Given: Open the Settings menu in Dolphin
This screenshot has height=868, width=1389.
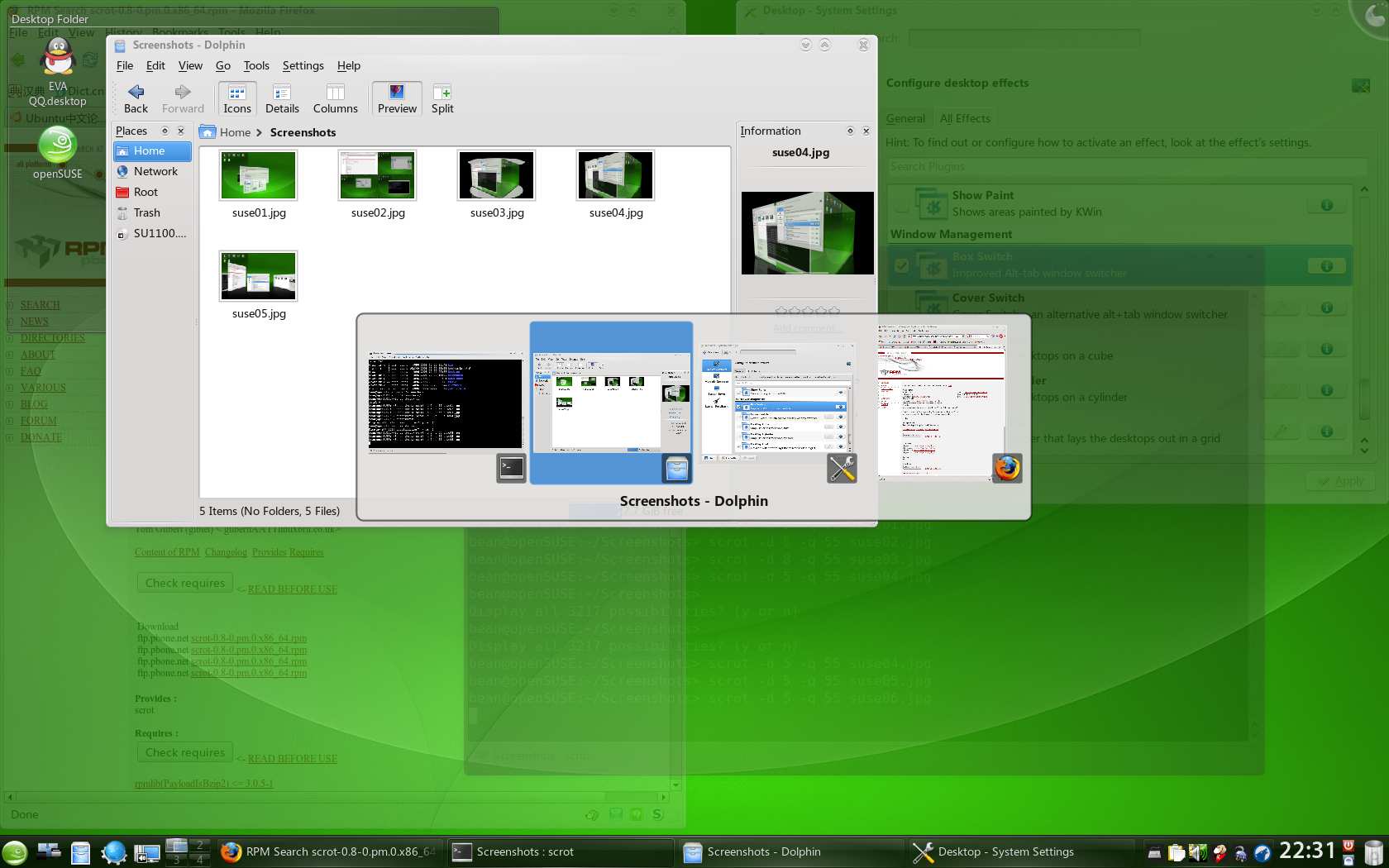Looking at the screenshot, I should (303, 65).
